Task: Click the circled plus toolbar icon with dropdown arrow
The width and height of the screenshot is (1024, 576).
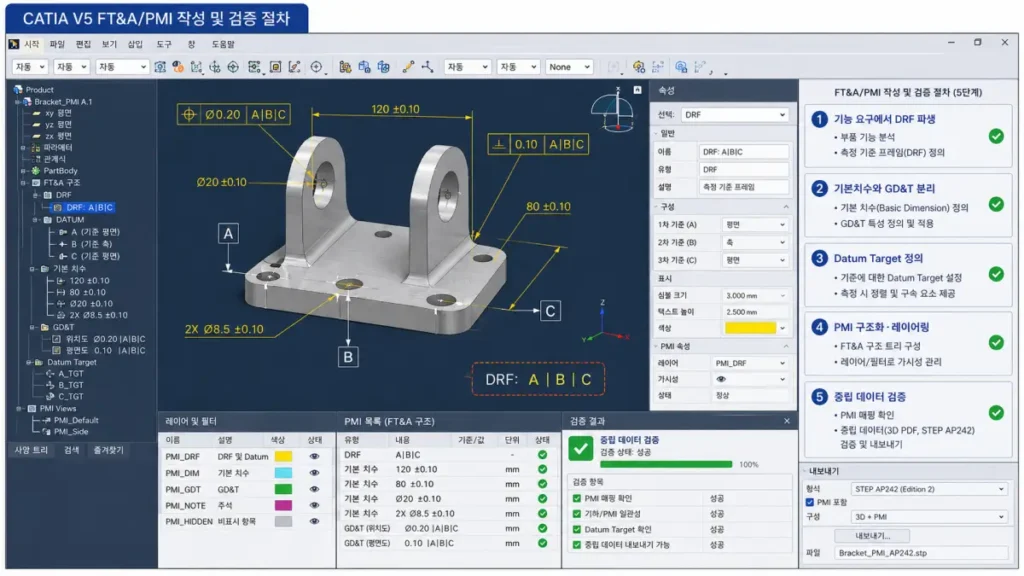Action: [x=317, y=67]
